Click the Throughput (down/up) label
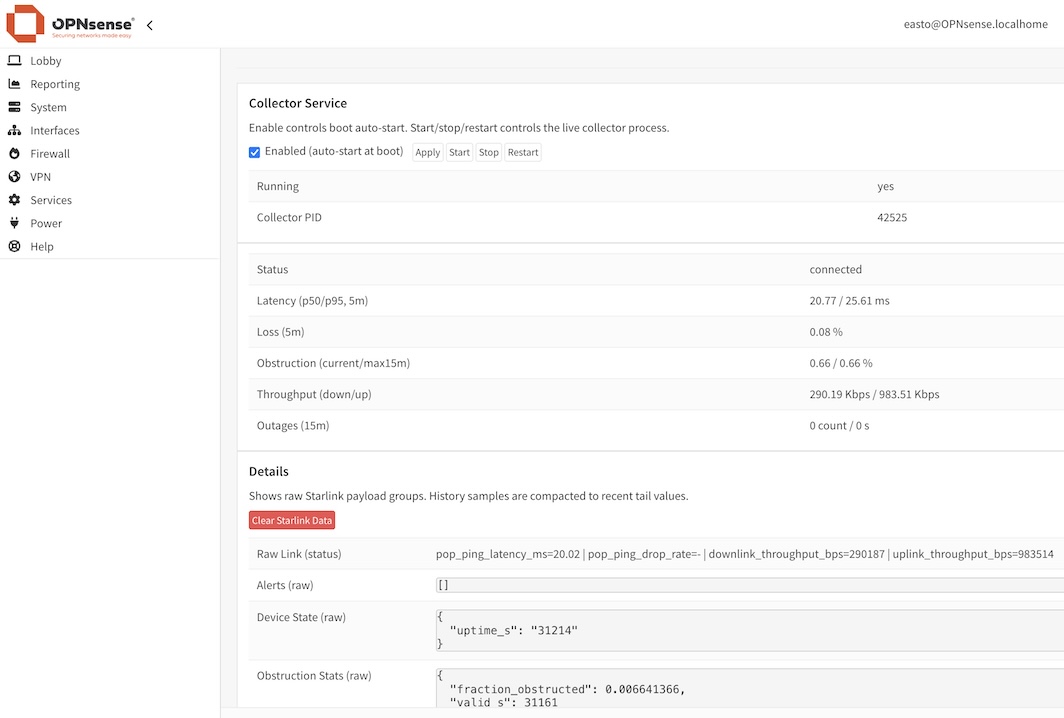 [314, 394]
